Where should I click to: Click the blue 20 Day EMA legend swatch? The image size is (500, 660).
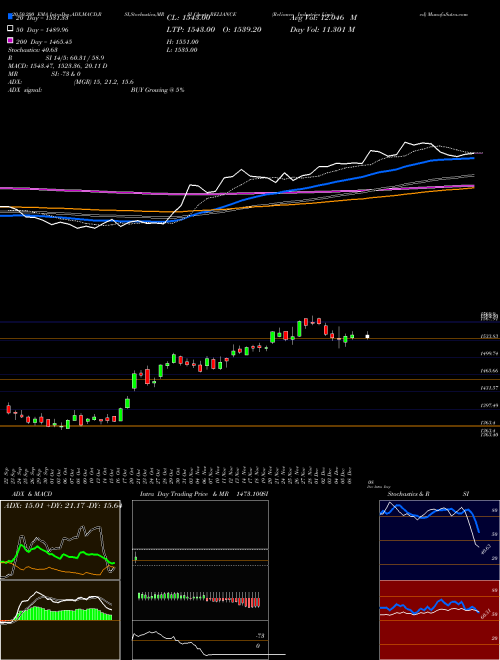pos(10,17)
